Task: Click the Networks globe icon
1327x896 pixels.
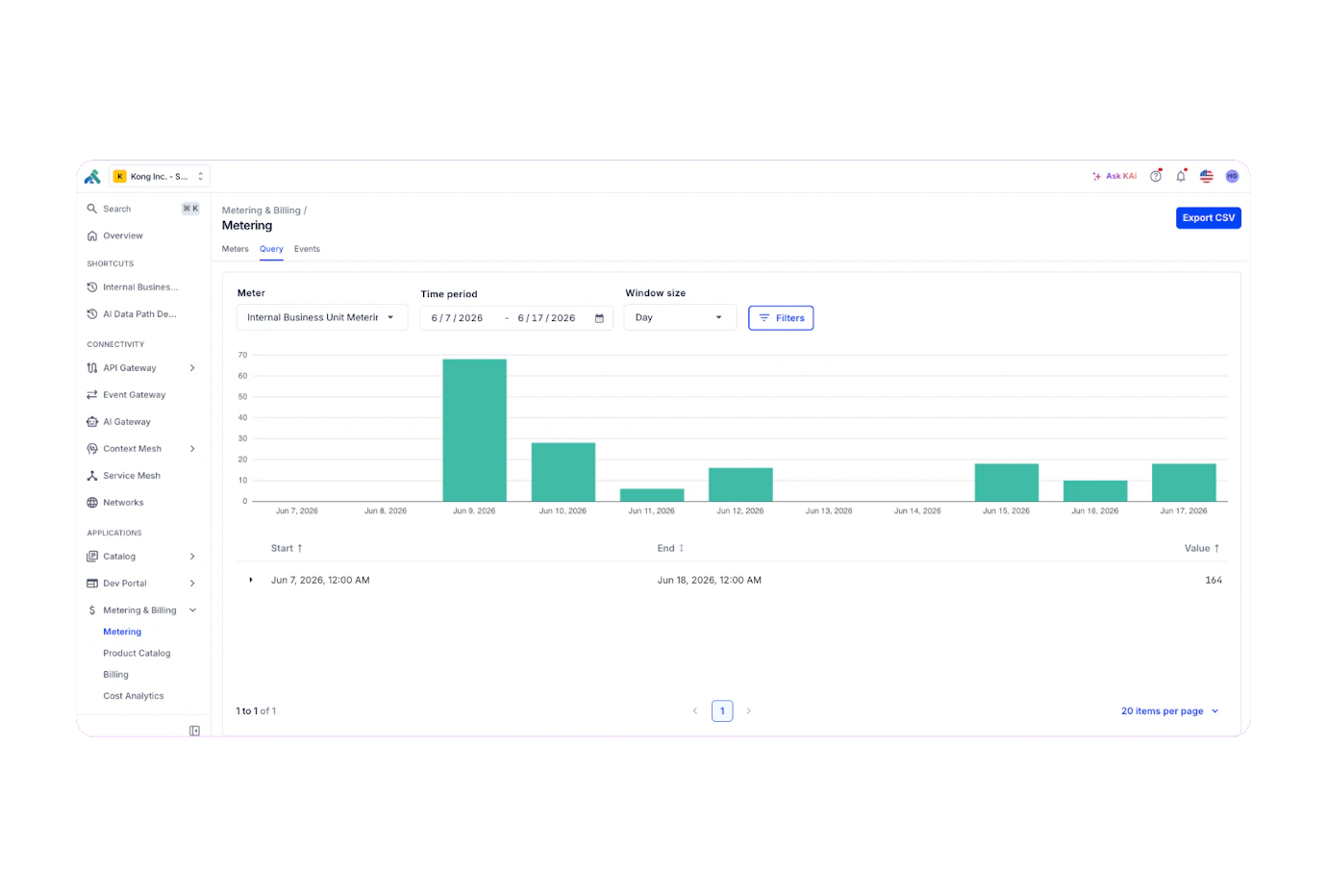Action: point(92,503)
